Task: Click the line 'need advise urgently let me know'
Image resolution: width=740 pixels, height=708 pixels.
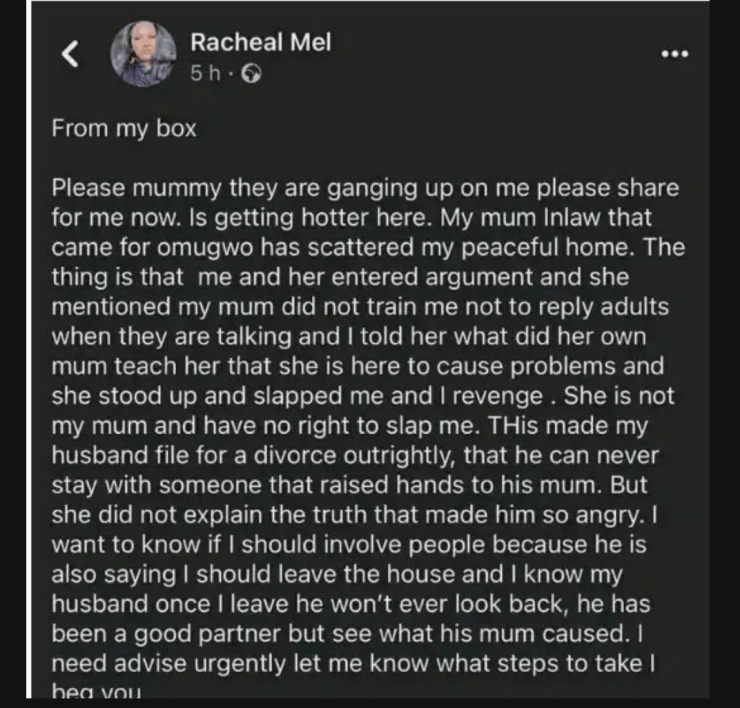Action: tap(353, 664)
